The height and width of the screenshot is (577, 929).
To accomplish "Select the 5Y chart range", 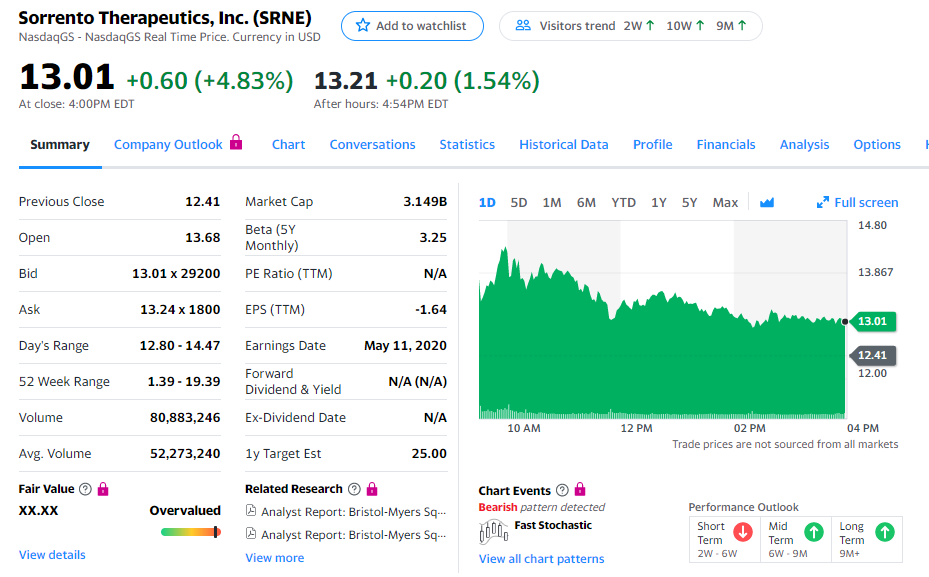I will (x=690, y=203).
